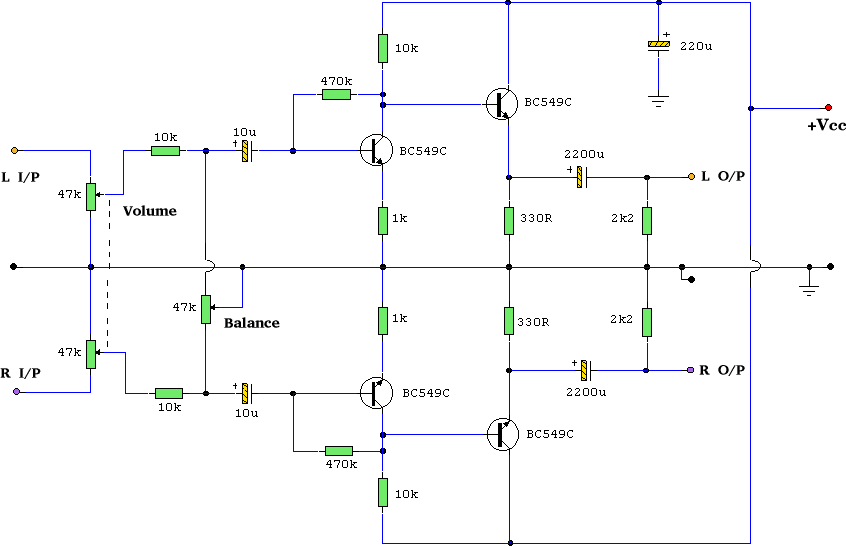Click the upper 470k feedback resistor
The width and height of the screenshot is (846, 546).
[x=336, y=95]
